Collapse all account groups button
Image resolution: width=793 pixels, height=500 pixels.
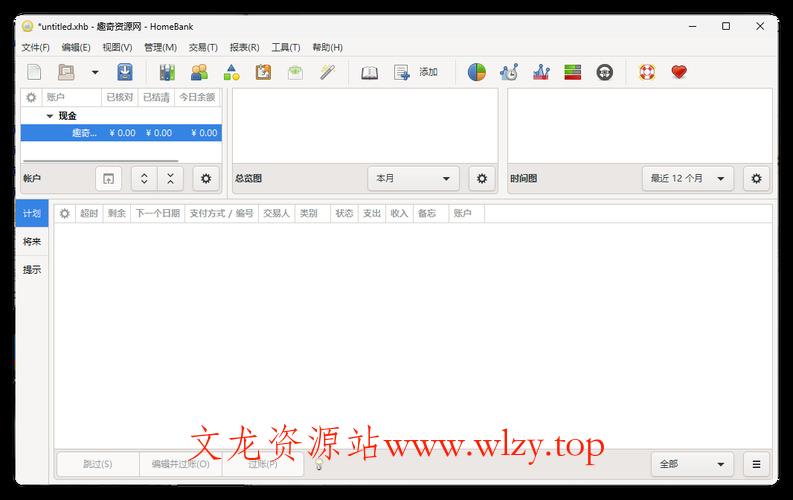(x=170, y=178)
